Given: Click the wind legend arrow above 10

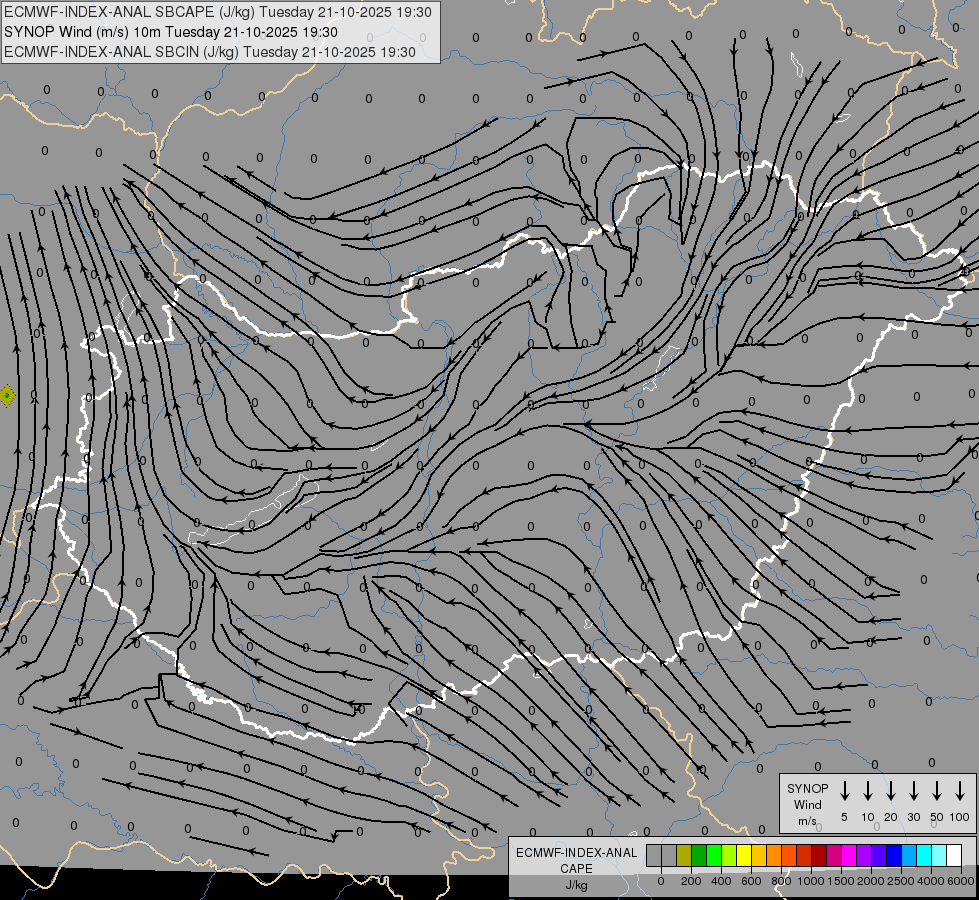Looking at the screenshot, I should pos(868,791).
